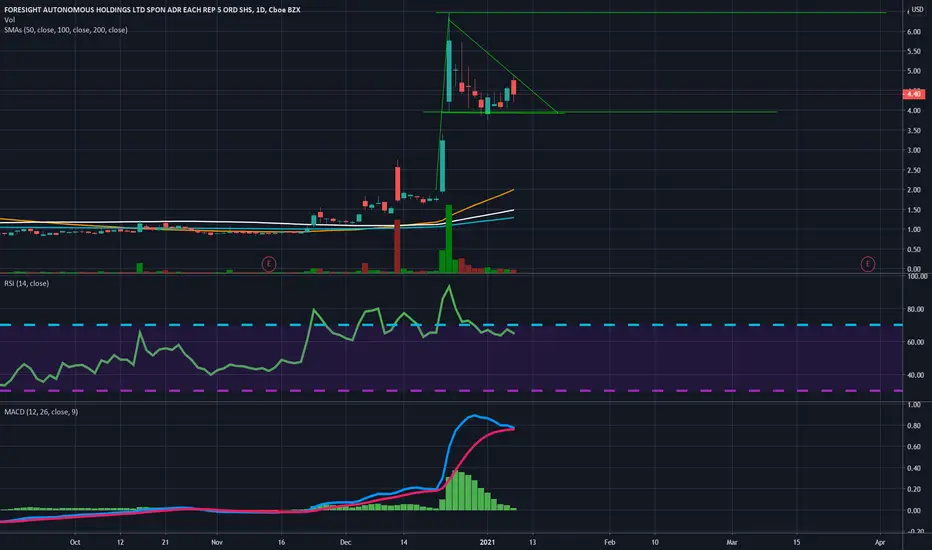
Task: Click the 2021 label on the time axis
Action: [487, 542]
